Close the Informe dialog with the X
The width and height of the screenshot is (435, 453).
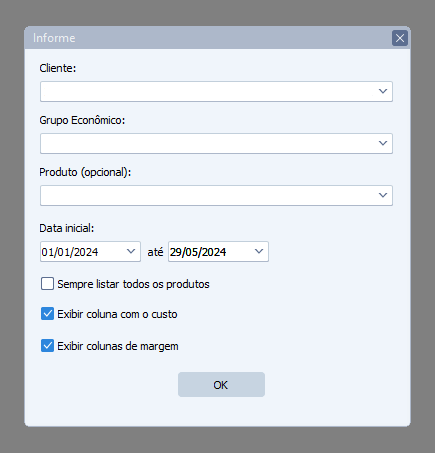tap(400, 38)
